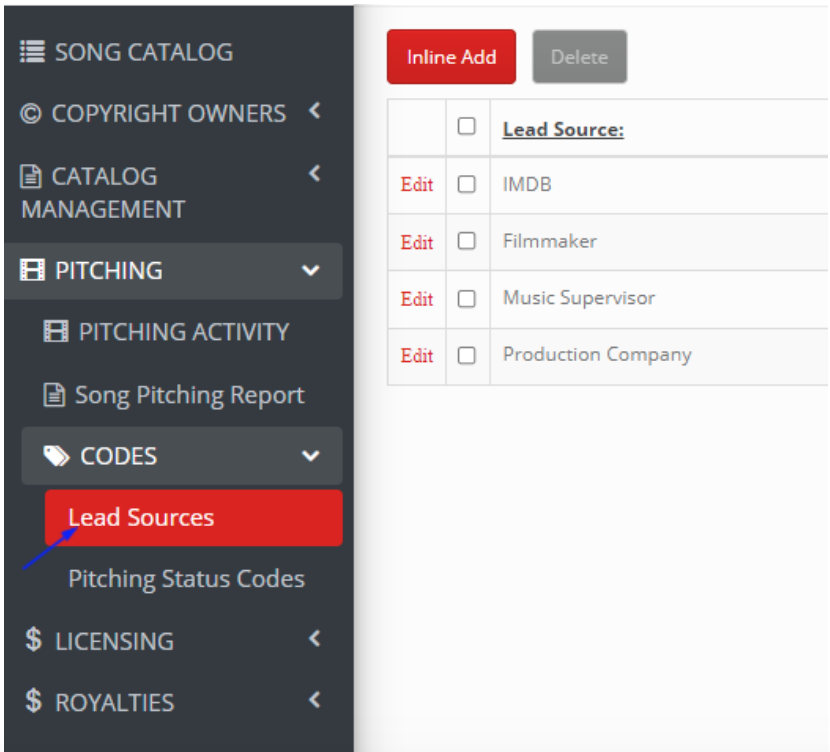Open Pitching Status Codes menu item

pos(186,578)
